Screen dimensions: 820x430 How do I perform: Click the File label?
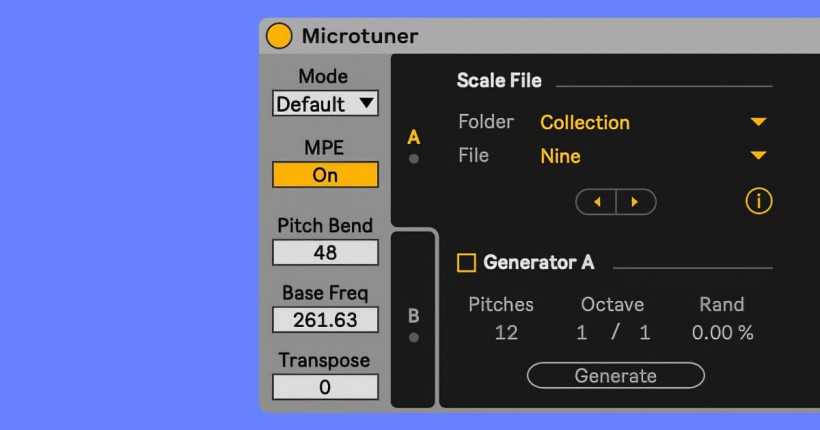(473, 155)
